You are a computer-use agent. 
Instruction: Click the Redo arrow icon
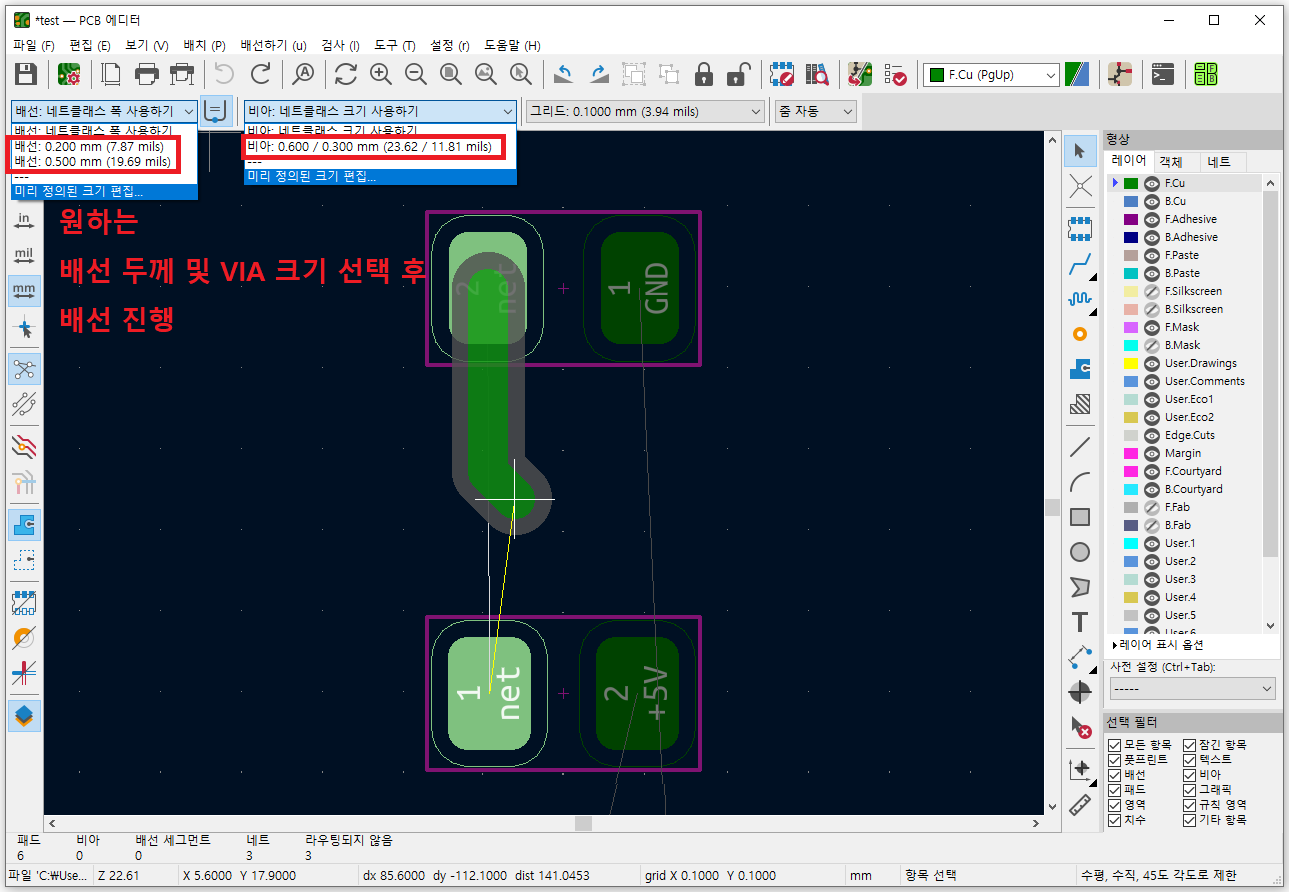coord(260,73)
